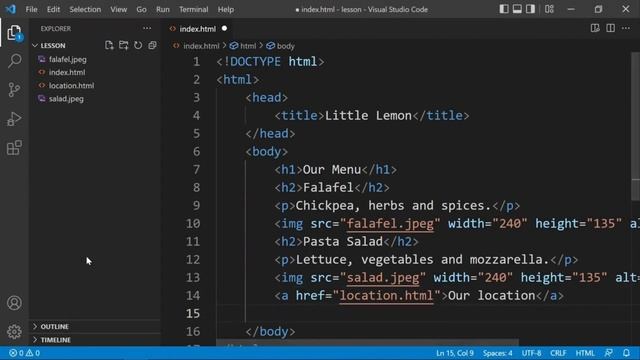Open the Manage gear menu
This screenshot has height=360, width=640.
(14, 331)
